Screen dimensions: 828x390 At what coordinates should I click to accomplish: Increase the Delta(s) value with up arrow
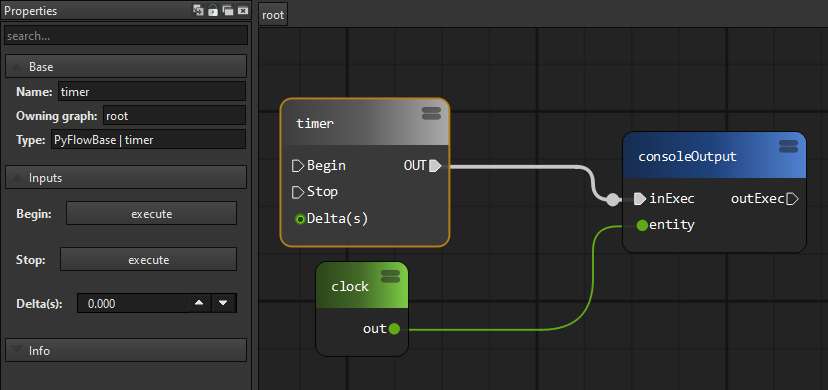199,303
